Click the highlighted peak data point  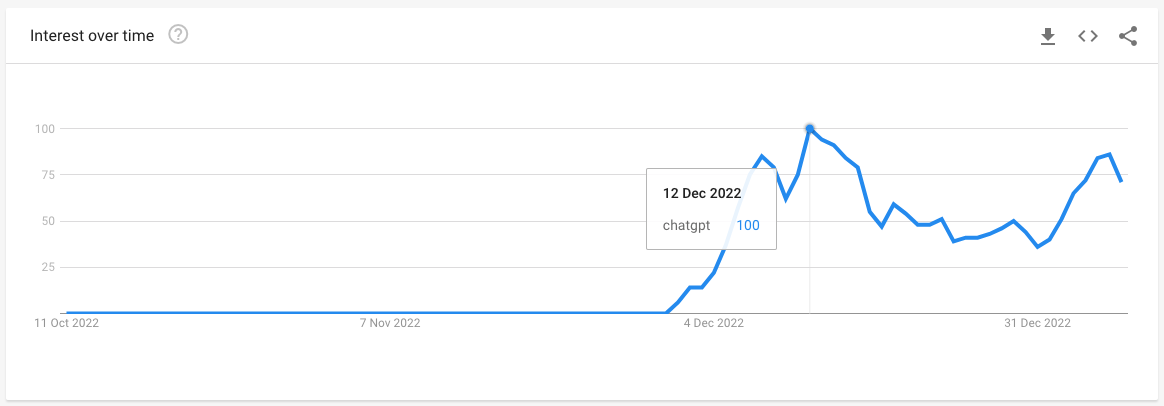point(809,128)
